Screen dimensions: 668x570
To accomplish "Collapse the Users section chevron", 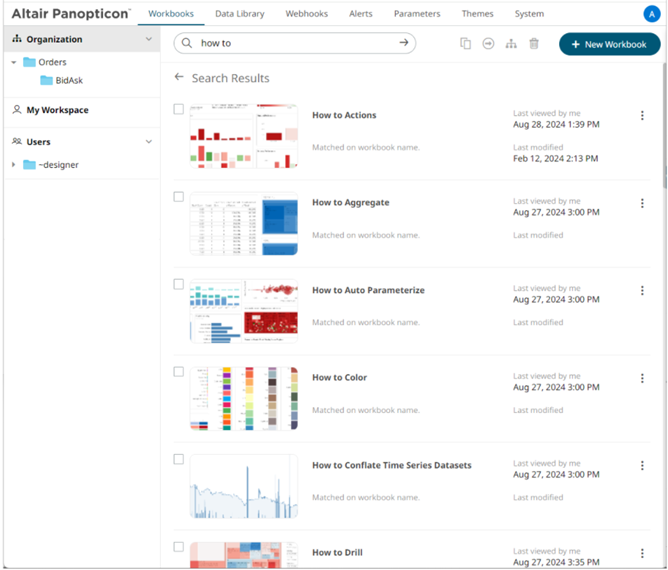I will click(149, 142).
